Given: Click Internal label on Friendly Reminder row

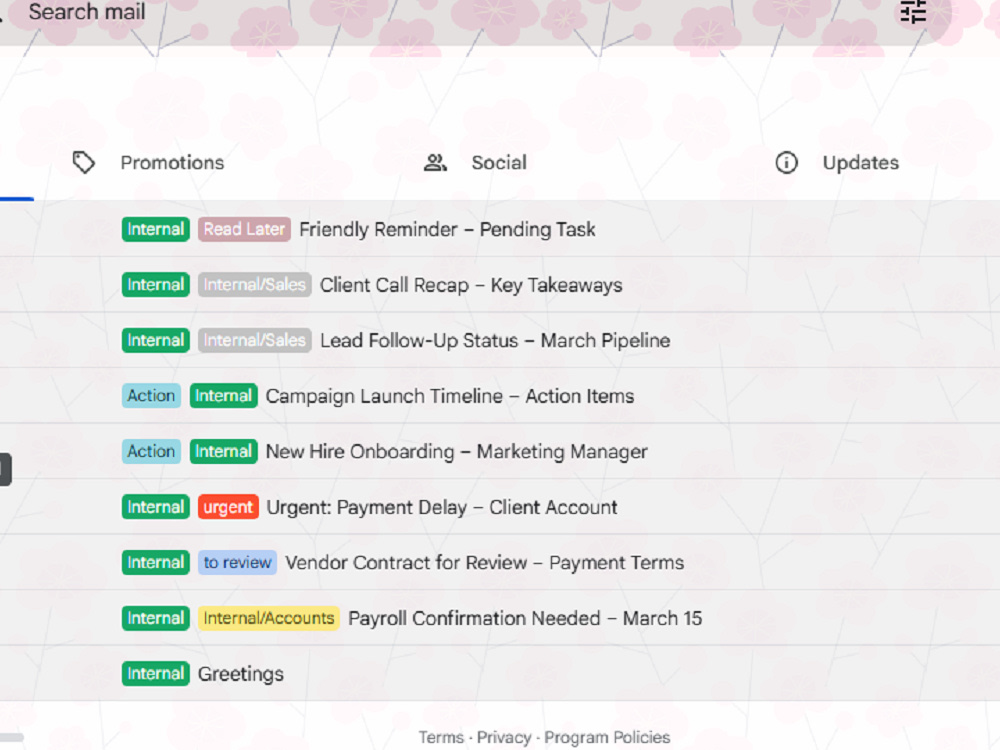Looking at the screenshot, I should point(156,229).
